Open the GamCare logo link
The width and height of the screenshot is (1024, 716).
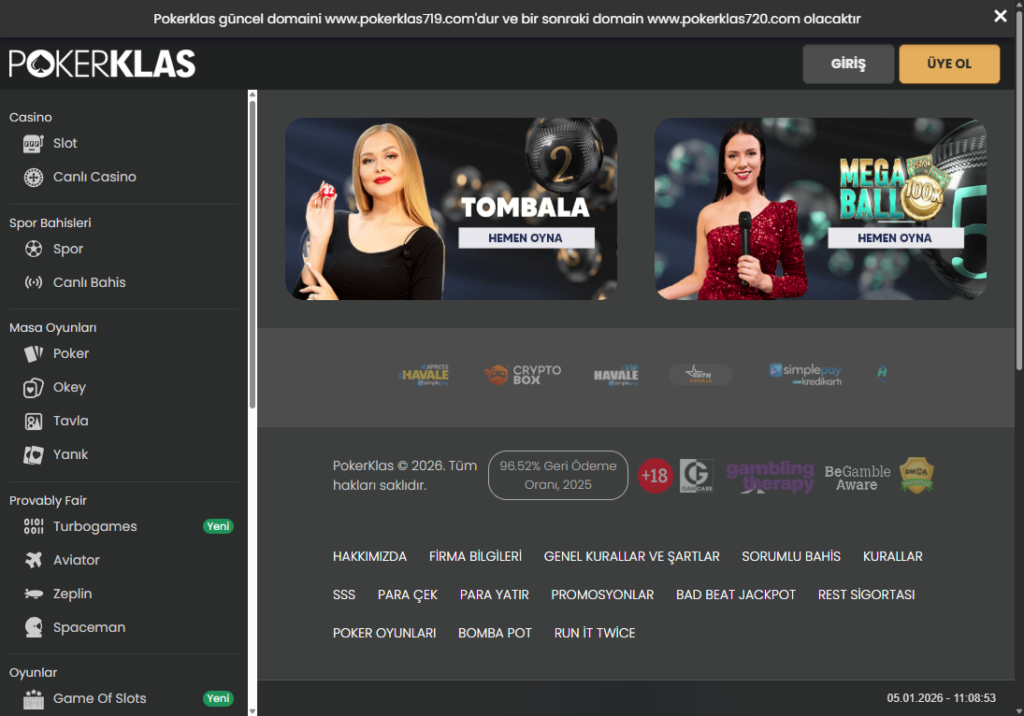(695, 475)
